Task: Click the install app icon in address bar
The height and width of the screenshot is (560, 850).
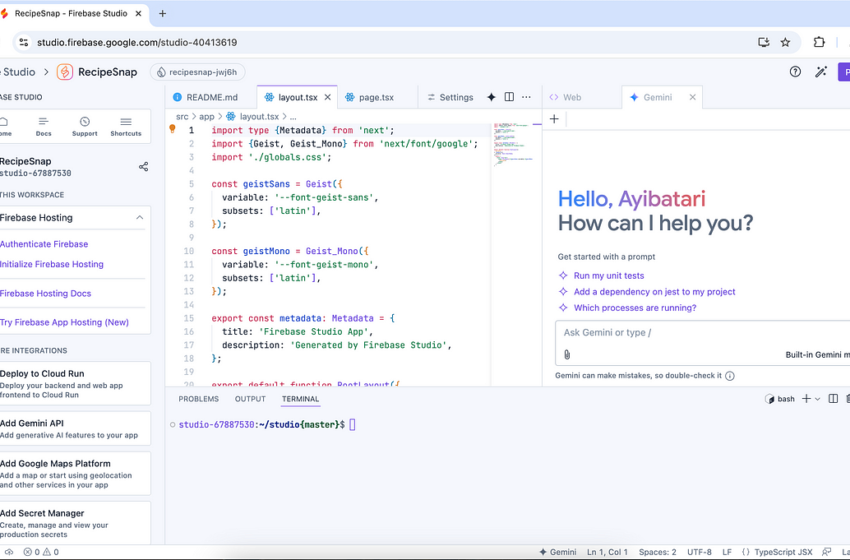Action: tap(764, 42)
